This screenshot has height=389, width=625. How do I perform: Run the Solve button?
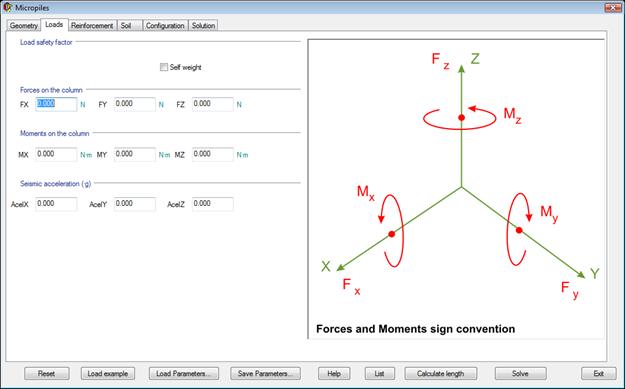pyautogui.click(x=520, y=373)
